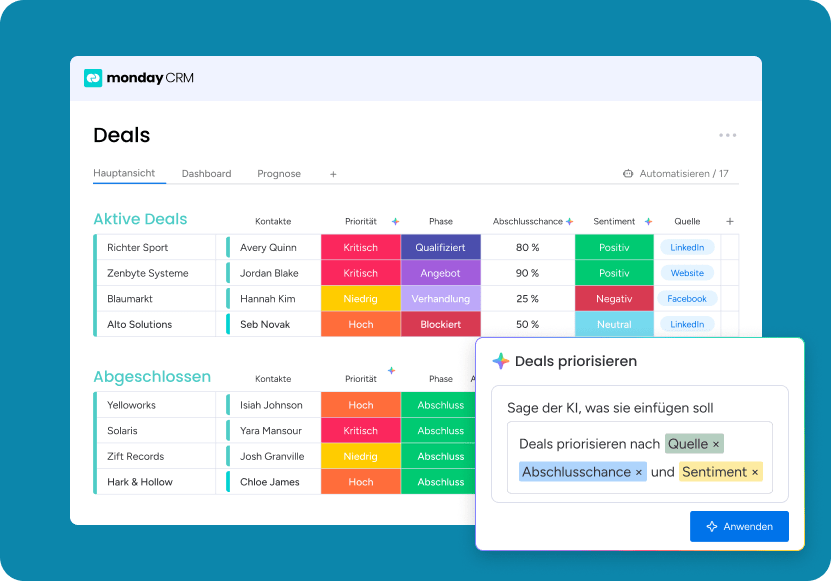The image size is (831, 581).
Task: Open the Phase dropdown for Richter Sport
Action: pyautogui.click(x=440, y=248)
